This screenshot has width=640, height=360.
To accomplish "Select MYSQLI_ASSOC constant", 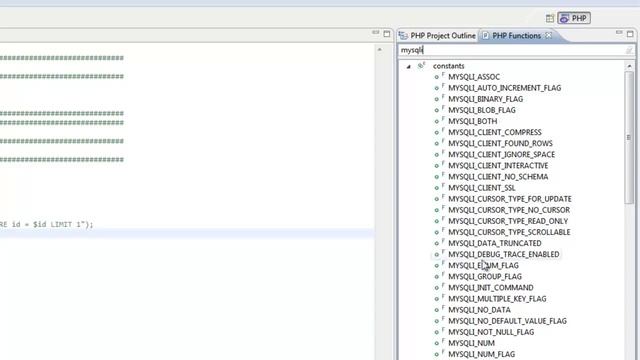I will [x=474, y=77].
